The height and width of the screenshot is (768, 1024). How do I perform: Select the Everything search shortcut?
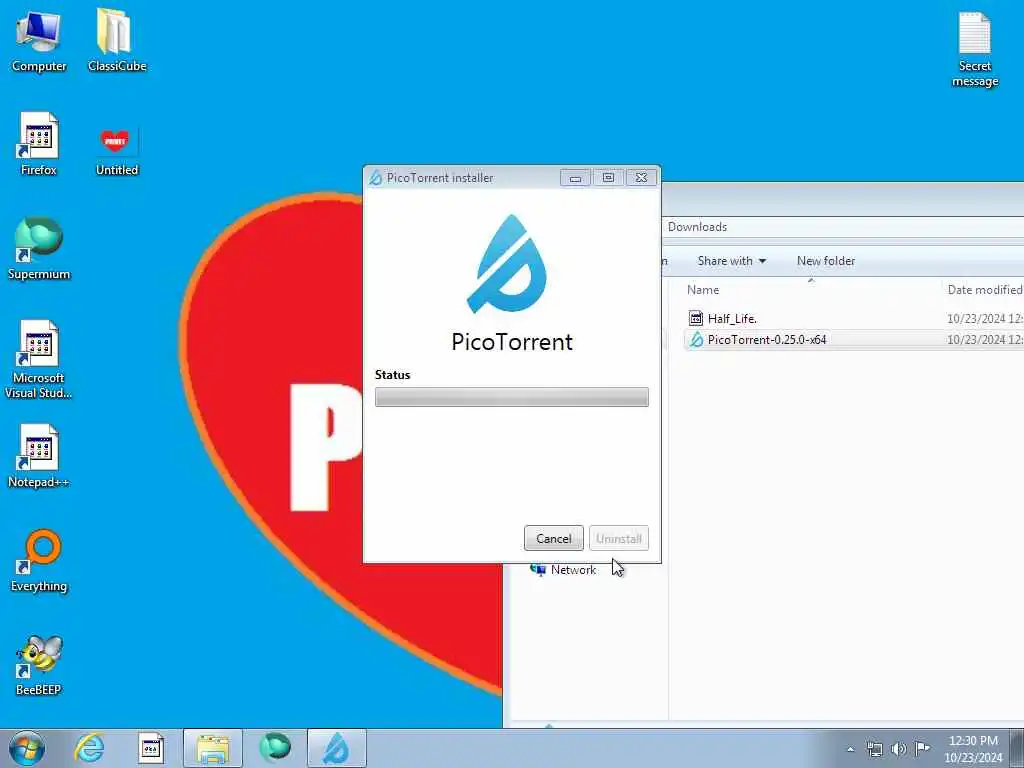coord(39,560)
